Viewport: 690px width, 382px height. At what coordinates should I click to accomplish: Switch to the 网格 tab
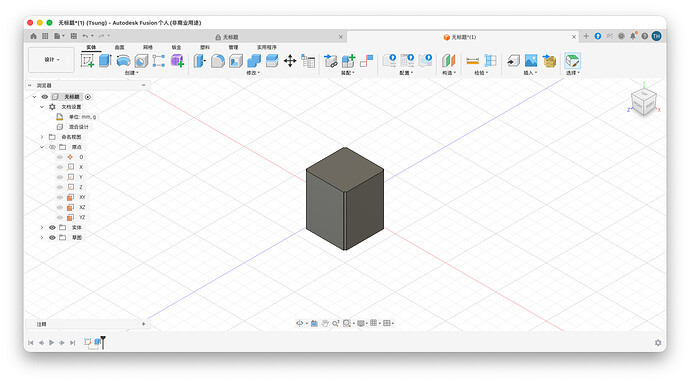pyautogui.click(x=148, y=47)
